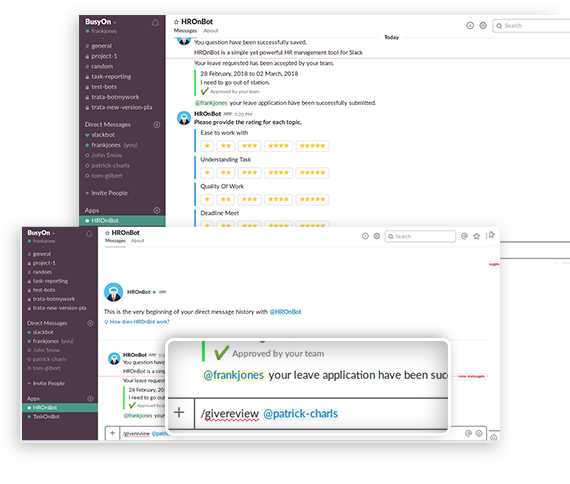Image resolution: width=570 pixels, height=484 pixels.
Task: Rate Quality Of Work four stars
Action: coord(278,199)
